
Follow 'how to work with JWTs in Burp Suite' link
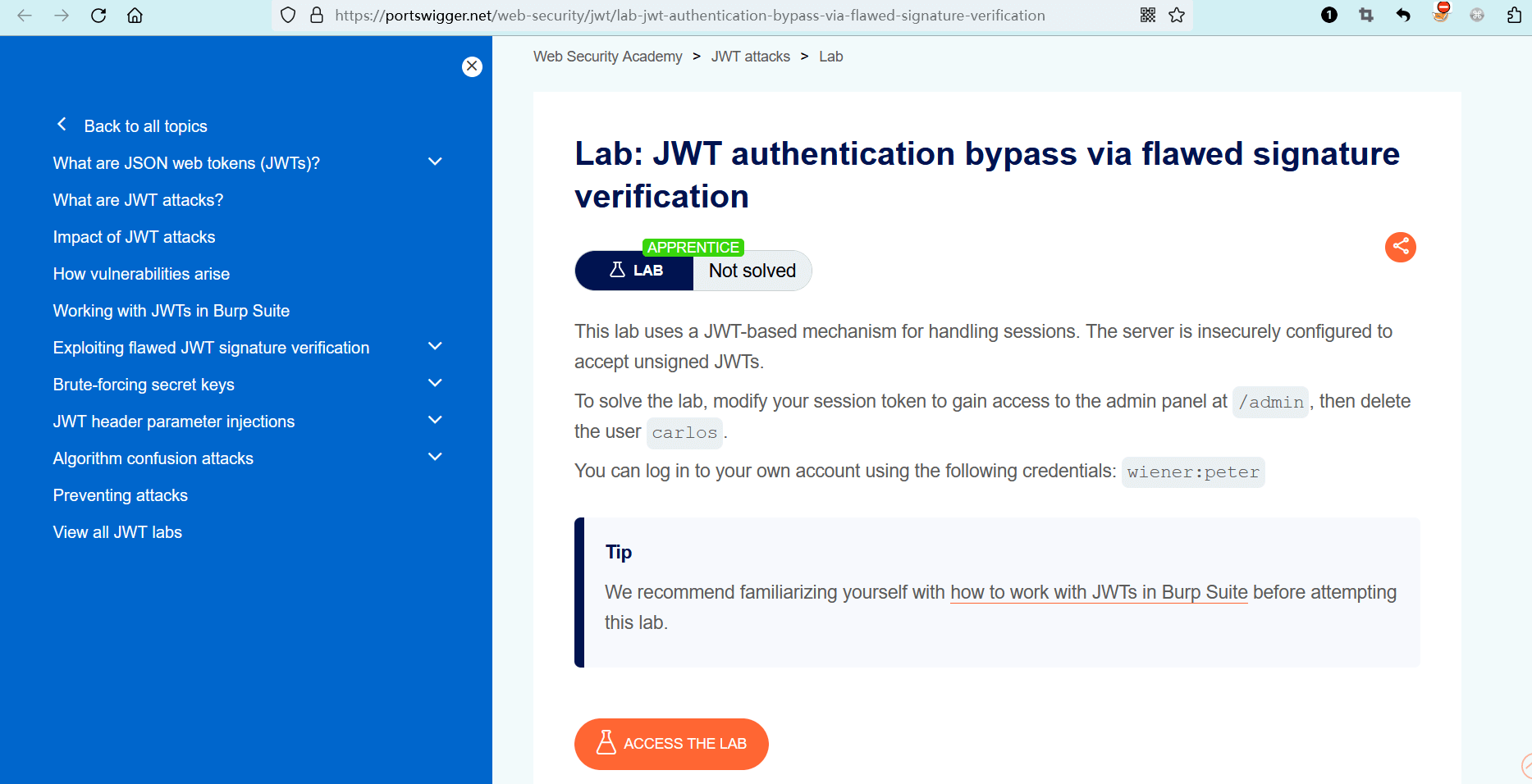[x=1099, y=592]
